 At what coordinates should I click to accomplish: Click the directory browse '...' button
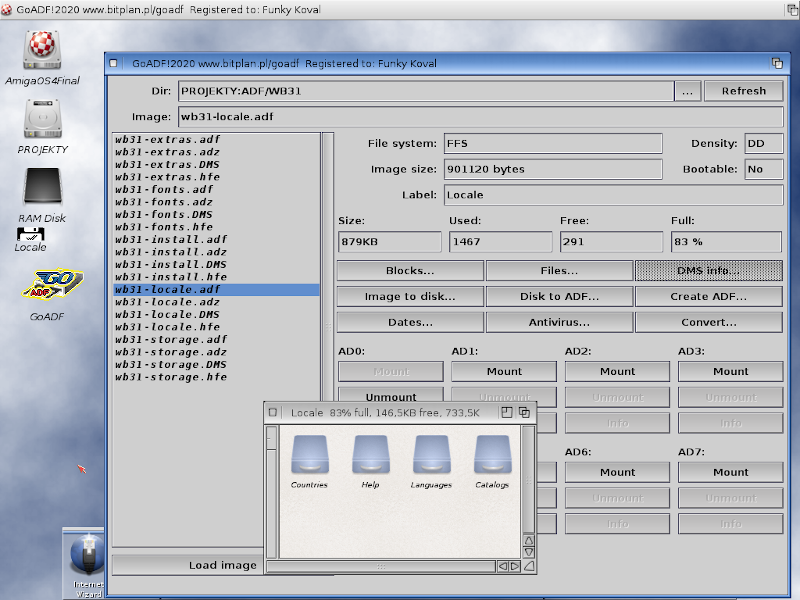[x=687, y=91]
